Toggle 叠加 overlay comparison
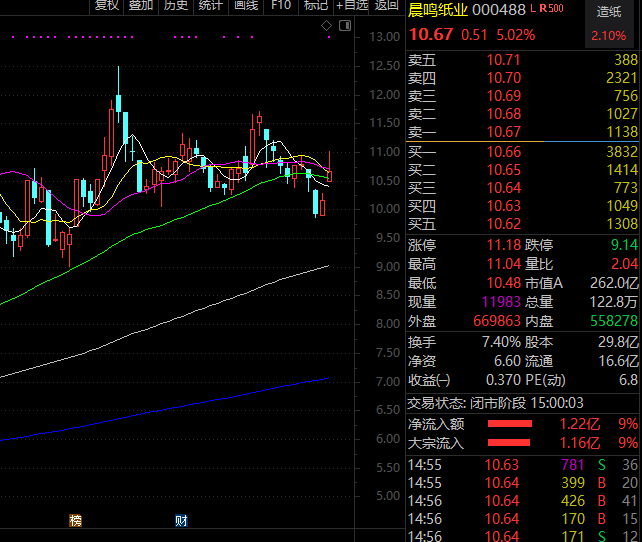642x542 pixels. coord(141,5)
